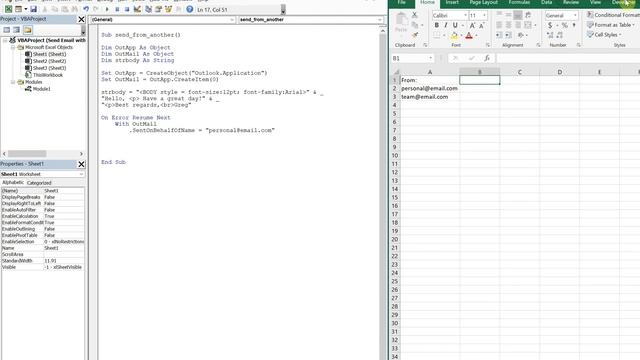Click Font Color red A swatch
Screen dimensions: 640x360
click(469, 36)
